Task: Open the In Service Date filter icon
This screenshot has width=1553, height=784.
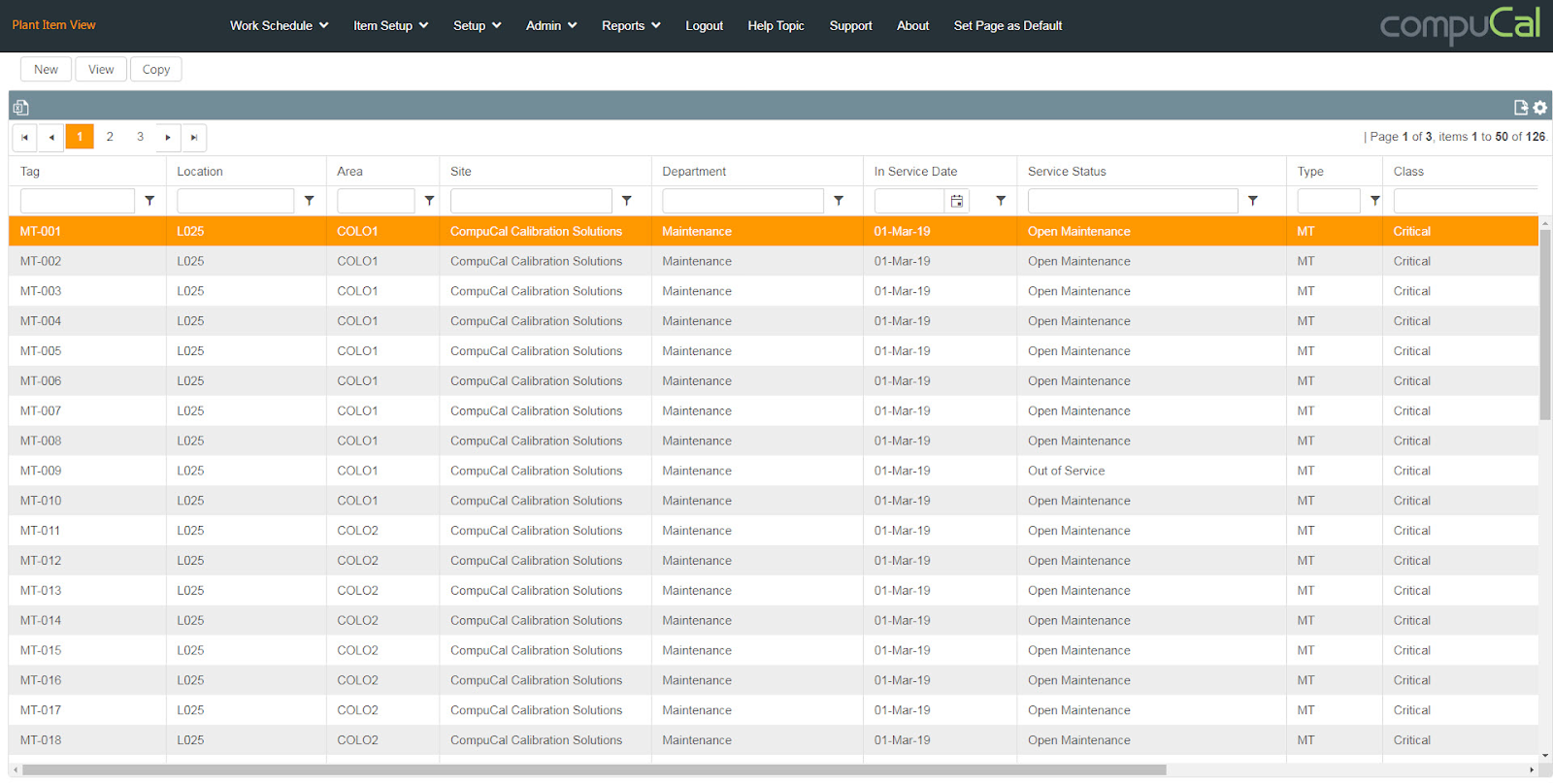Action: pyautogui.click(x=1001, y=201)
